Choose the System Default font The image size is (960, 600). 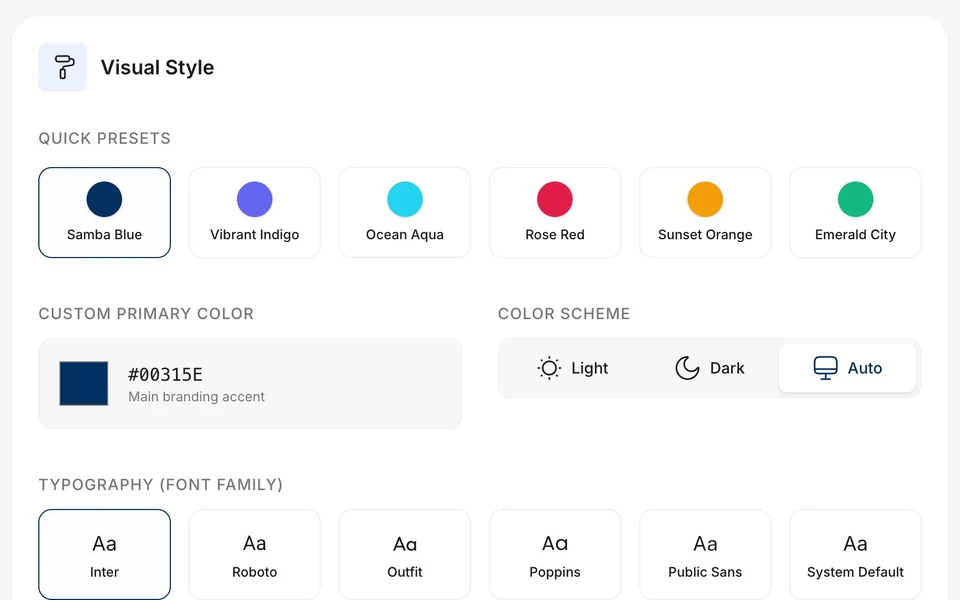[x=855, y=555]
